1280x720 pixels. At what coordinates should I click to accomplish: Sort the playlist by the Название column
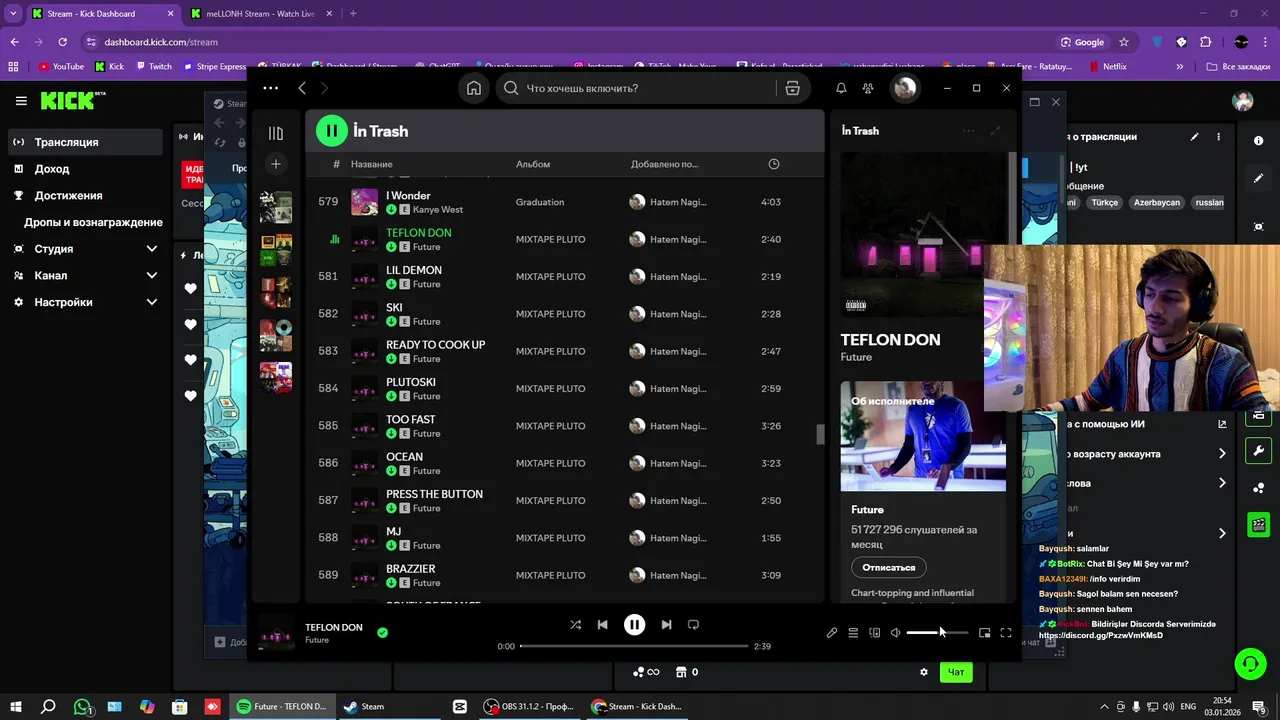point(371,164)
